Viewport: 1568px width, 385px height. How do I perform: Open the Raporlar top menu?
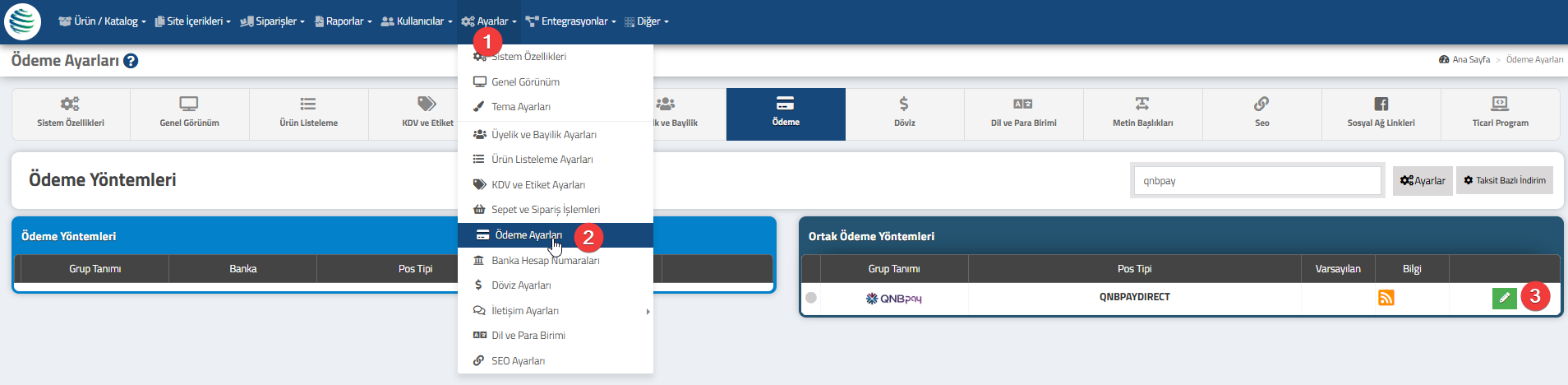click(x=343, y=21)
